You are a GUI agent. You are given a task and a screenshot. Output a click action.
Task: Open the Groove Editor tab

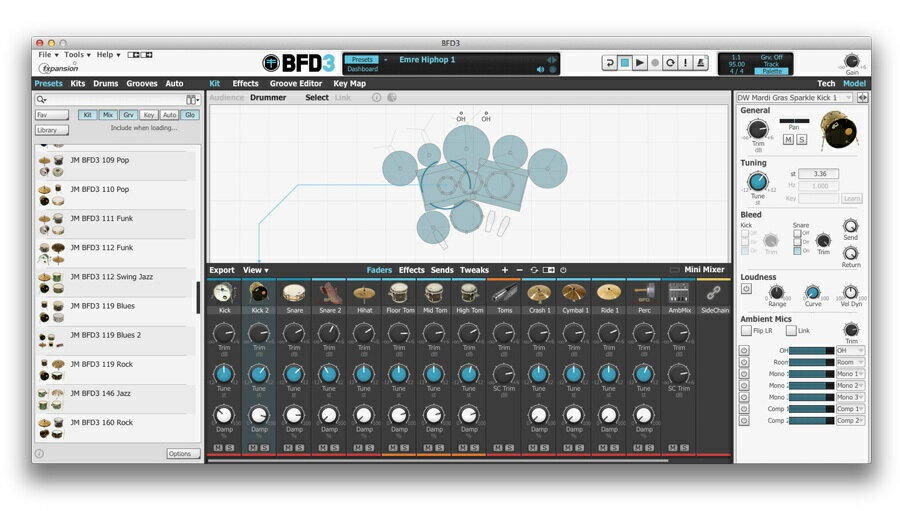click(296, 83)
